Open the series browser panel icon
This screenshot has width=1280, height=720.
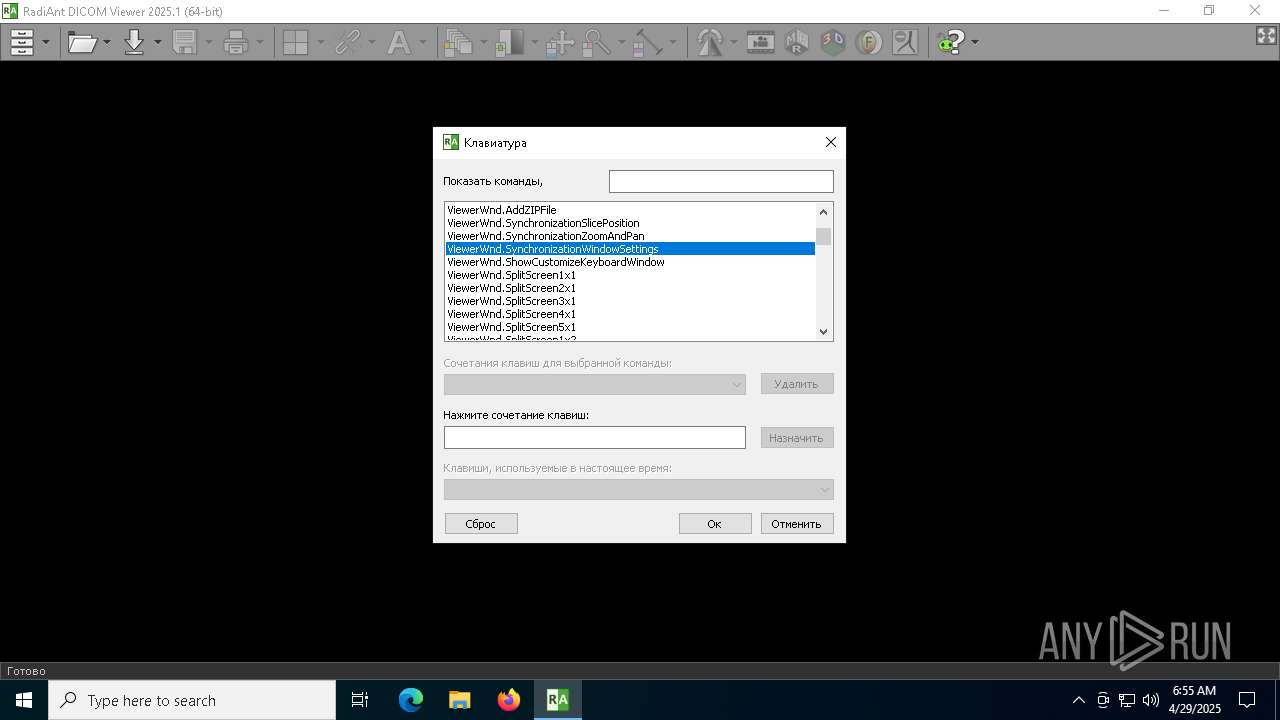[x=22, y=42]
